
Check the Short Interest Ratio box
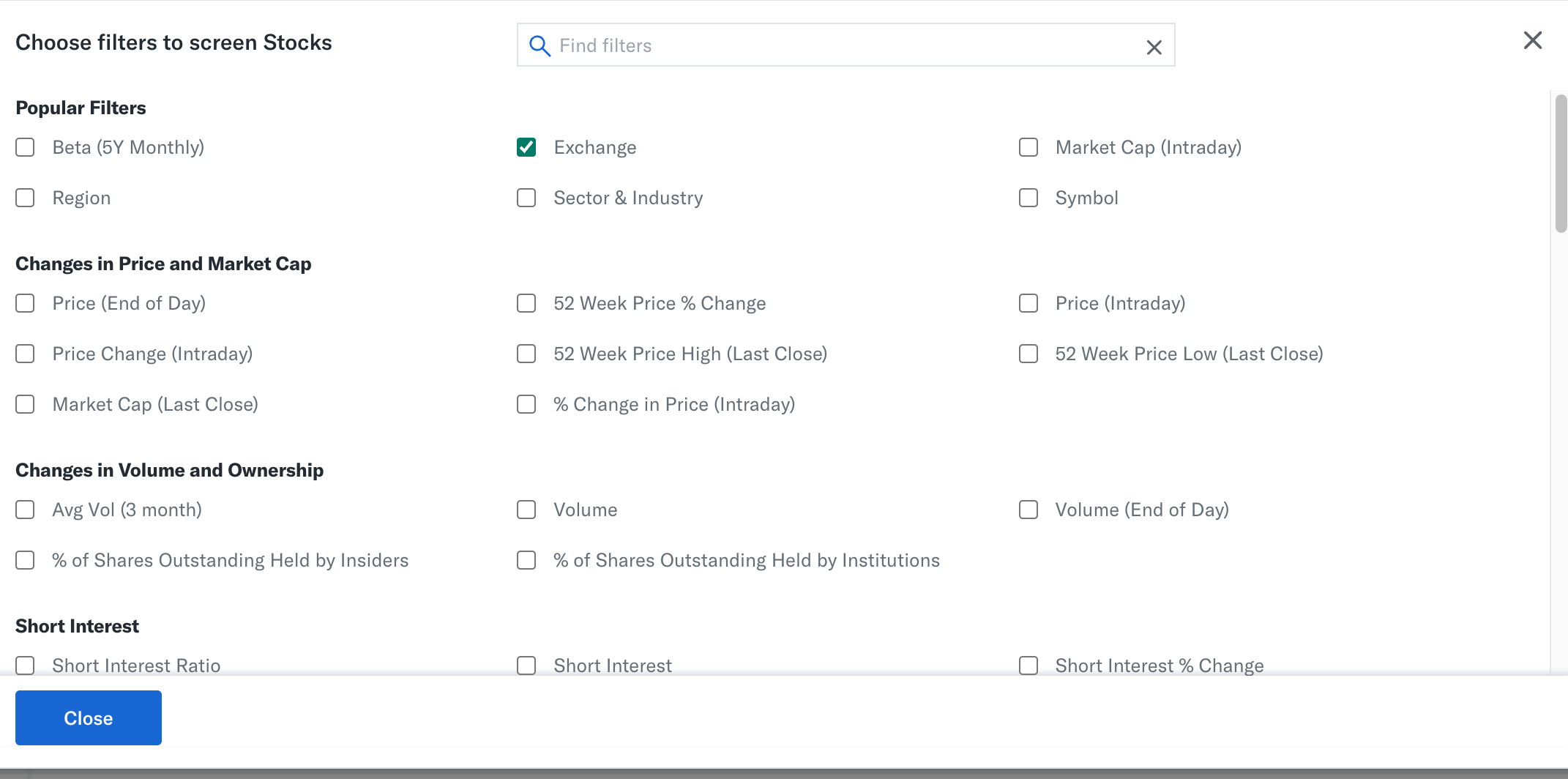[x=25, y=665]
